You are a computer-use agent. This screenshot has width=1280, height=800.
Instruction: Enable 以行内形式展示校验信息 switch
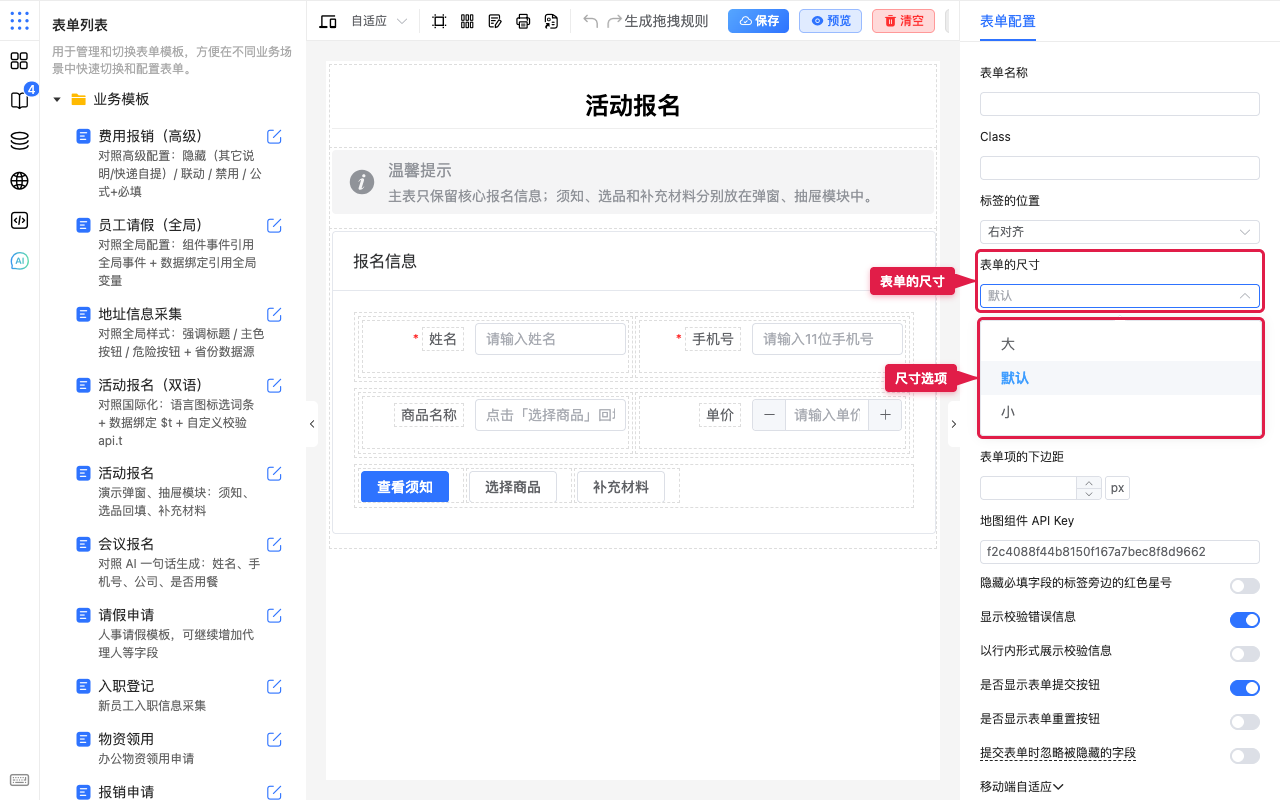point(1244,654)
